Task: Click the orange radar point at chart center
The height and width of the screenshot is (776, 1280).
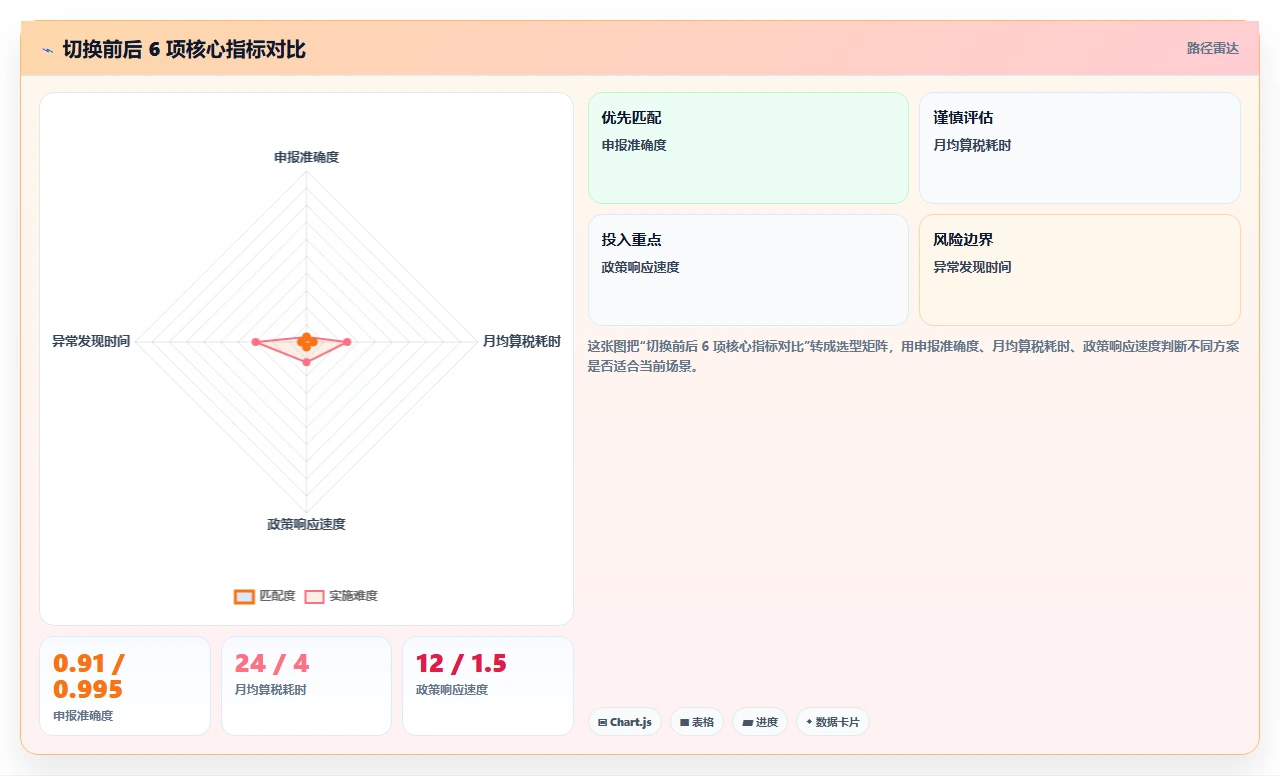Action: click(x=306, y=341)
